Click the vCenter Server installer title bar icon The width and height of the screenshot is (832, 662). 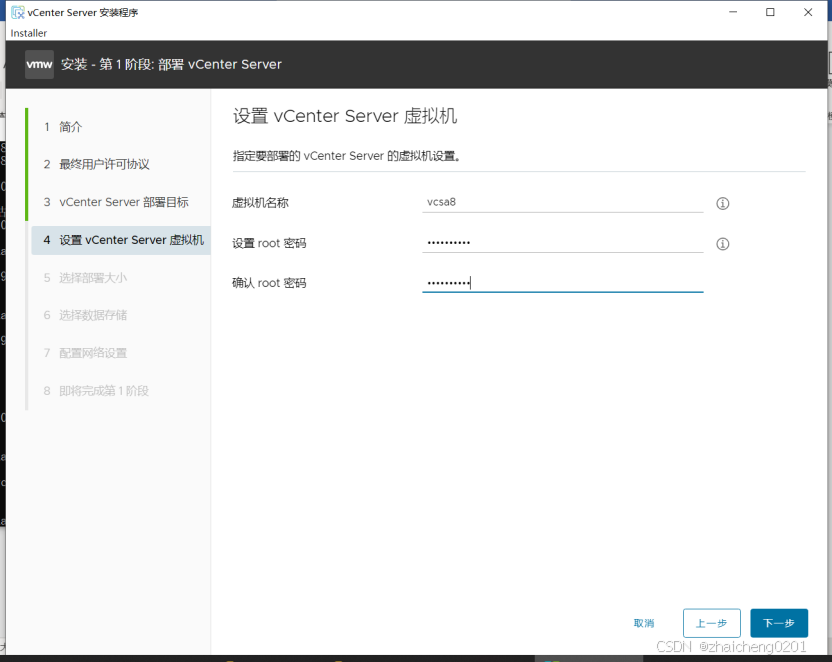18,12
